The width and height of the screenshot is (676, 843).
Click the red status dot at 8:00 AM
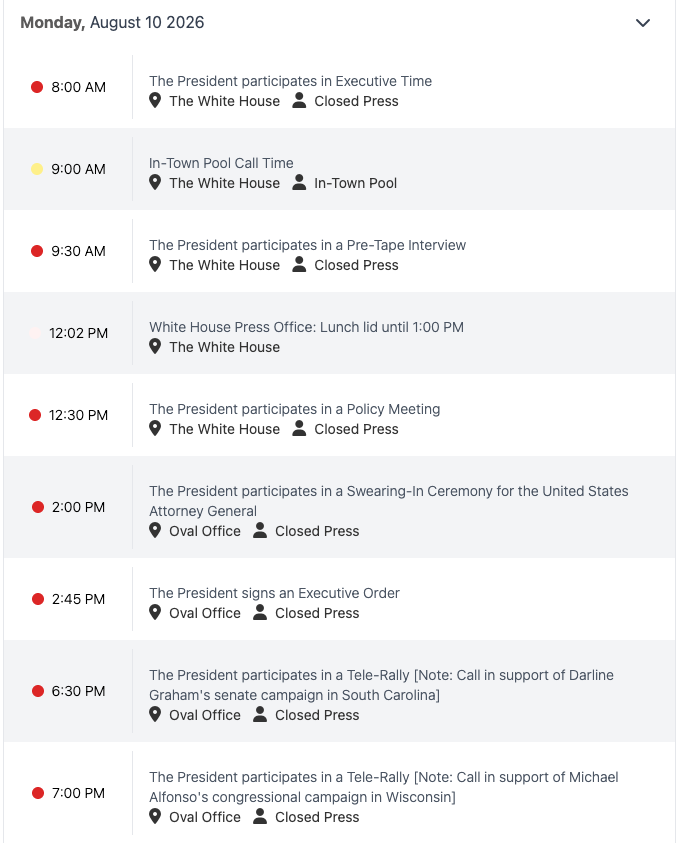[37, 87]
